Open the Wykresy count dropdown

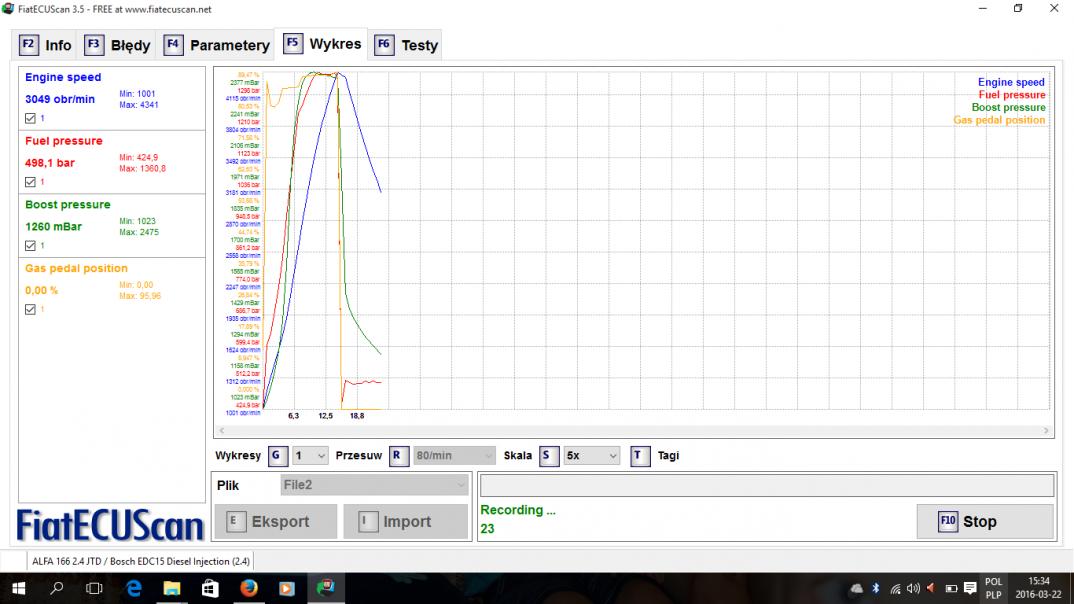[x=310, y=455]
